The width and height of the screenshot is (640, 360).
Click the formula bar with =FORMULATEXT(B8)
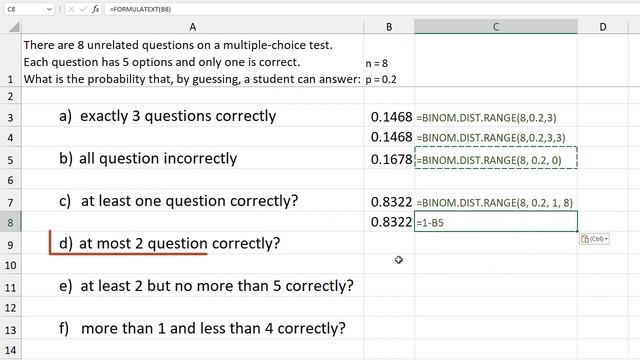371,9
